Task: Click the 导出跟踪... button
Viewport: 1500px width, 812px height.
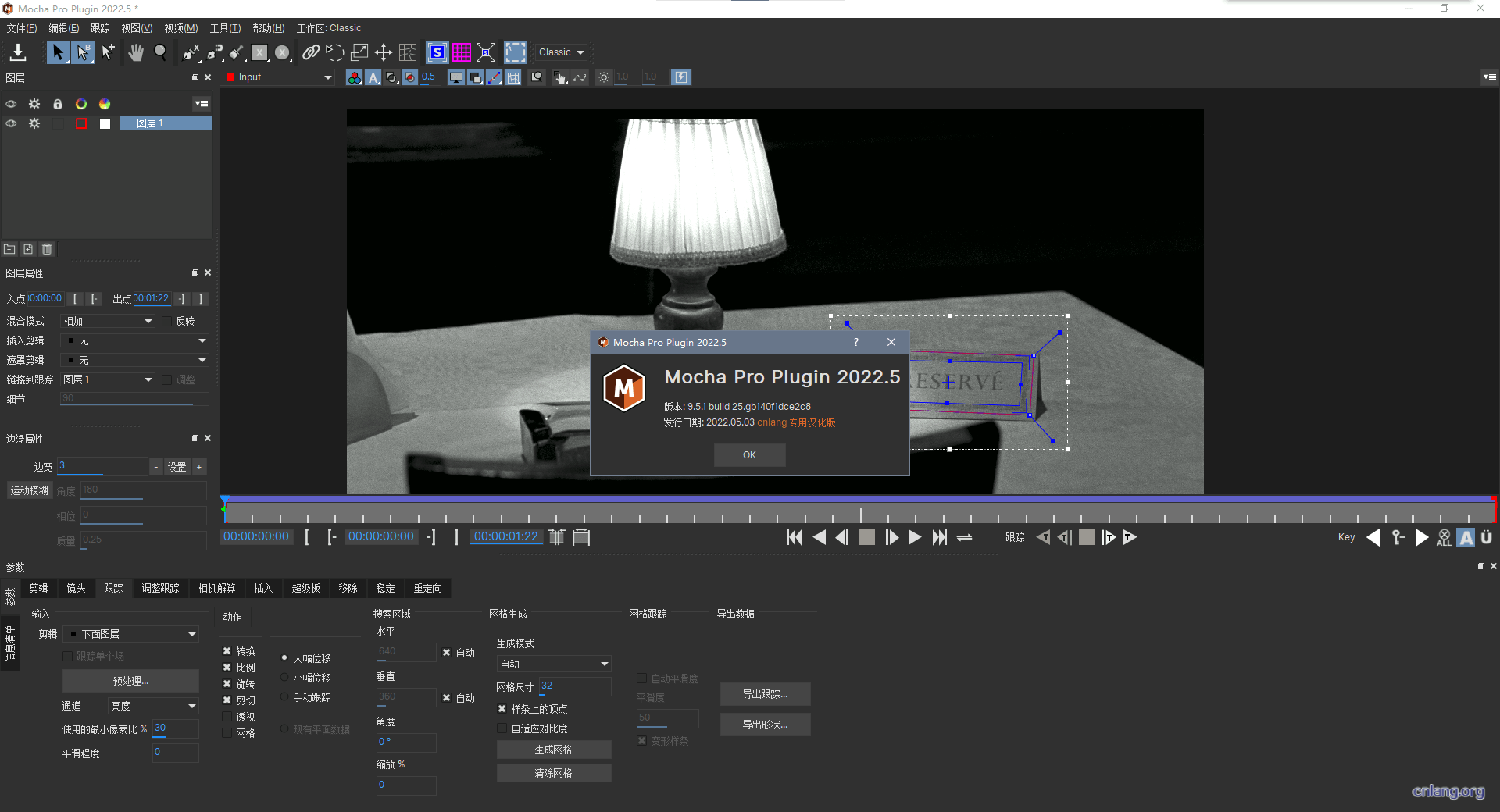Action: point(765,694)
